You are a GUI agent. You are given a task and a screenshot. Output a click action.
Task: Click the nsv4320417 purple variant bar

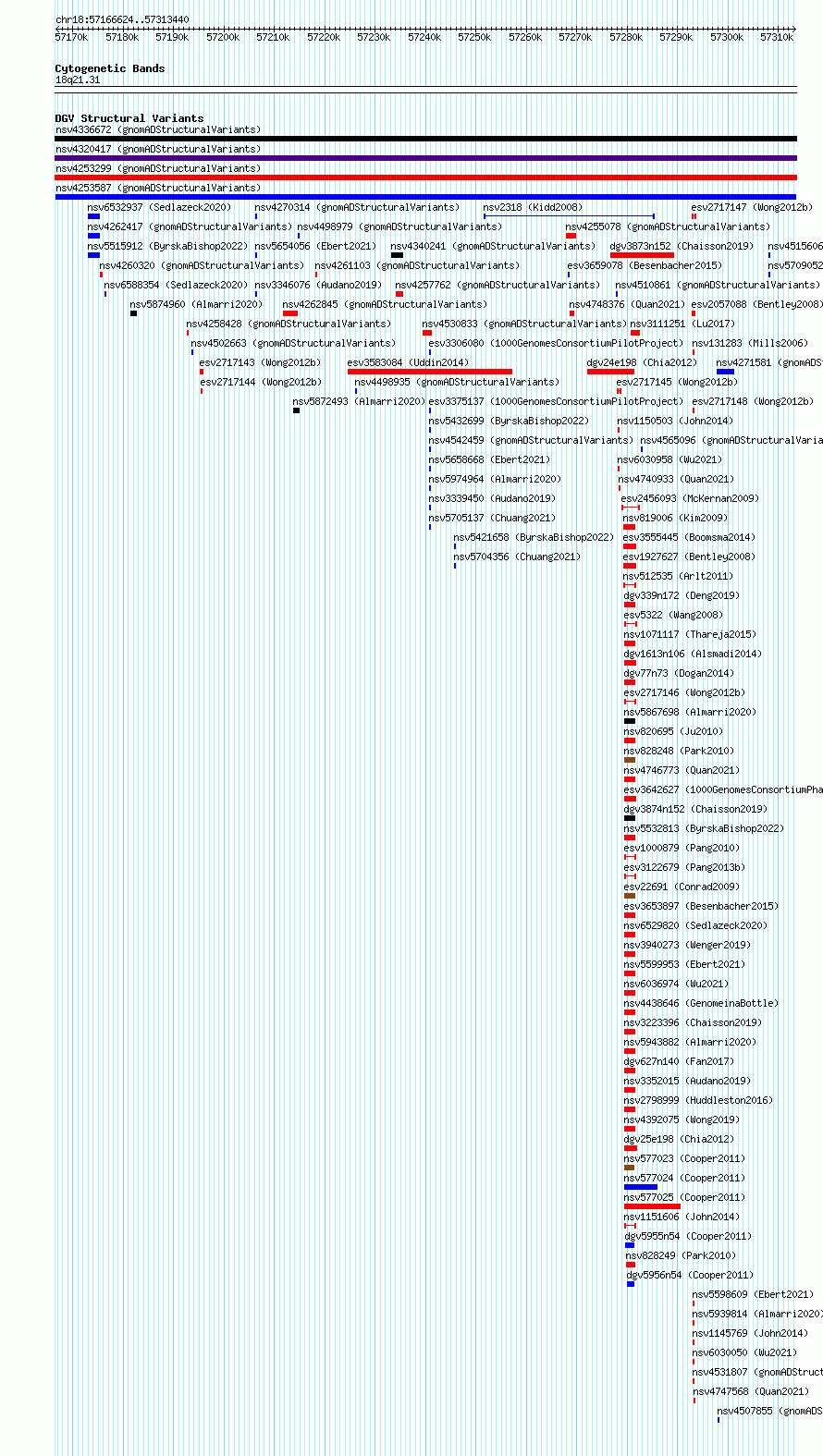pos(425,158)
